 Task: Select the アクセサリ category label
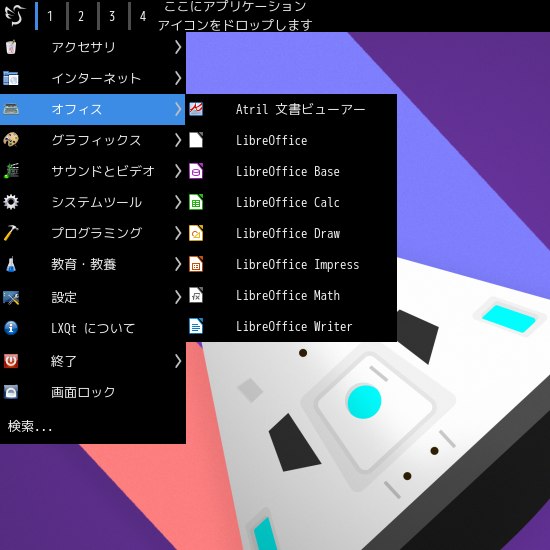tap(83, 47)
